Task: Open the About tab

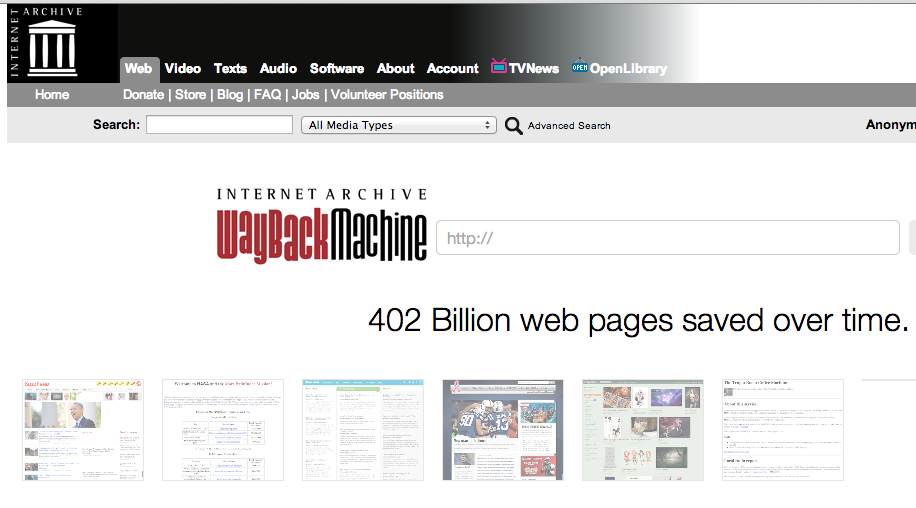Action: pos(395,68)
